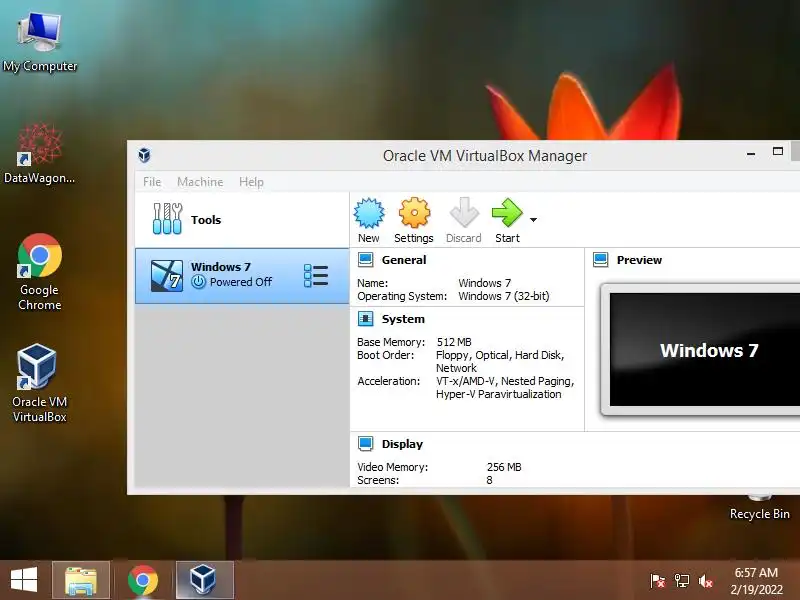Click the General section title link
Viewport: 800px width, 600px height.
[404, 260]
